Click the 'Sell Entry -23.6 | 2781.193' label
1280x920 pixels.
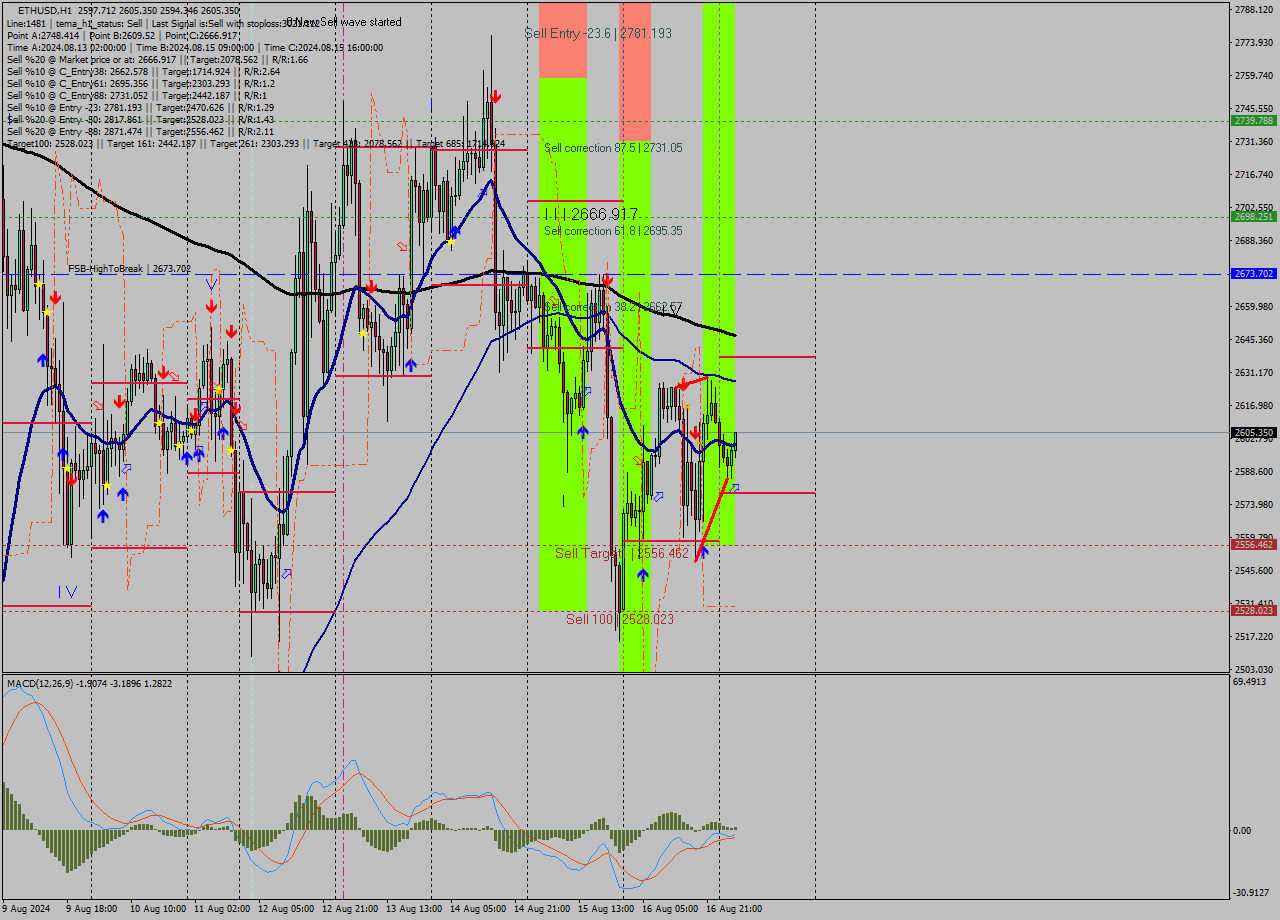click(x=598, y=33)
